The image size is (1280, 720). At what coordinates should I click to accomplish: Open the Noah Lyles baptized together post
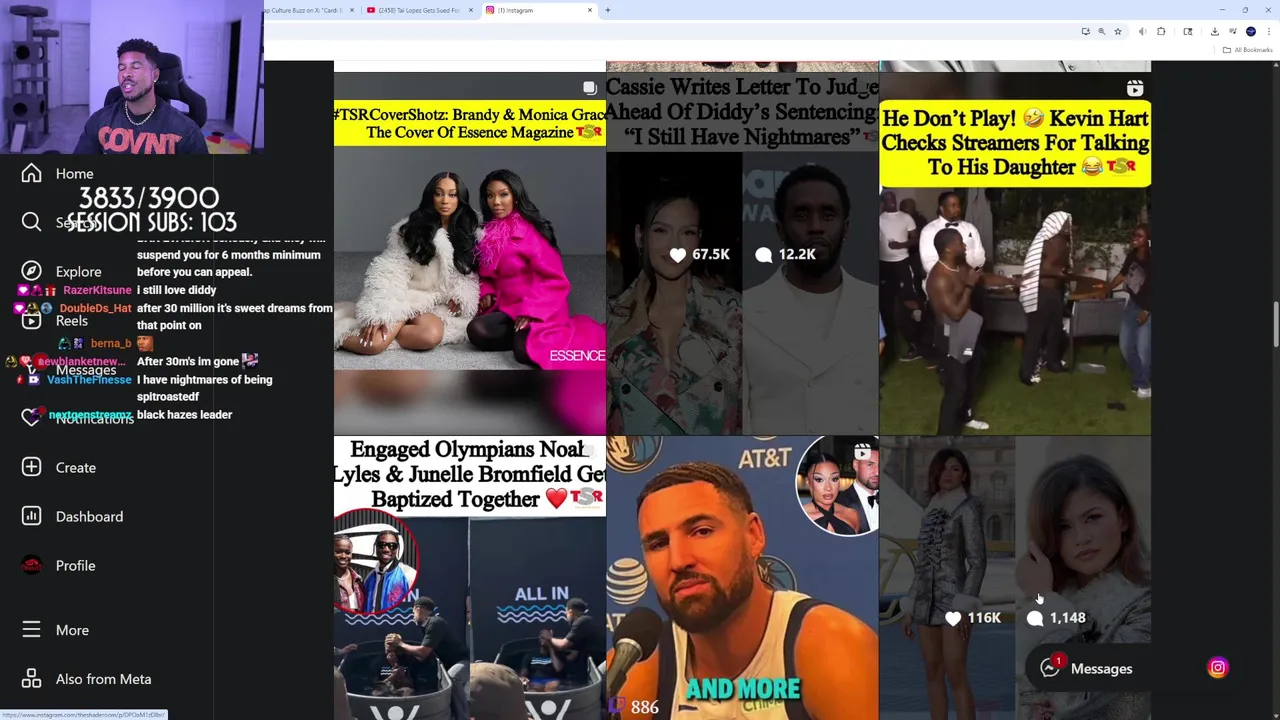(x=470, y=578)
